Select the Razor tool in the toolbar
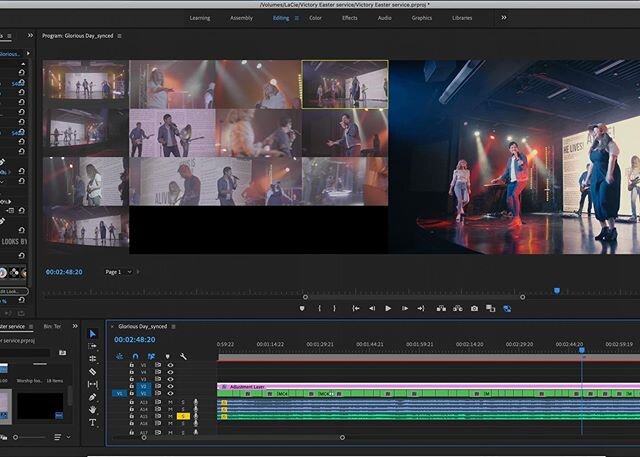The width and height of the screenshot is (640, 457). [93, 371]
